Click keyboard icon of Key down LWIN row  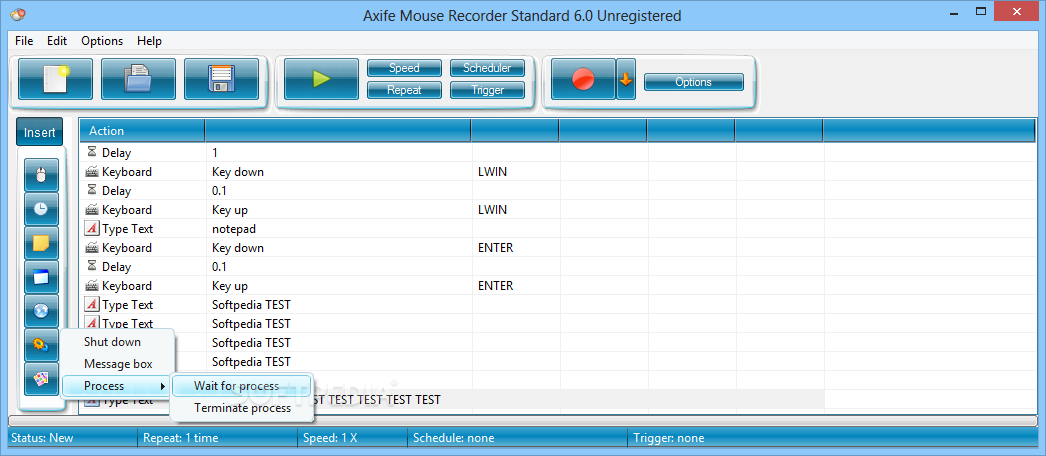click(x=92, y=172)
